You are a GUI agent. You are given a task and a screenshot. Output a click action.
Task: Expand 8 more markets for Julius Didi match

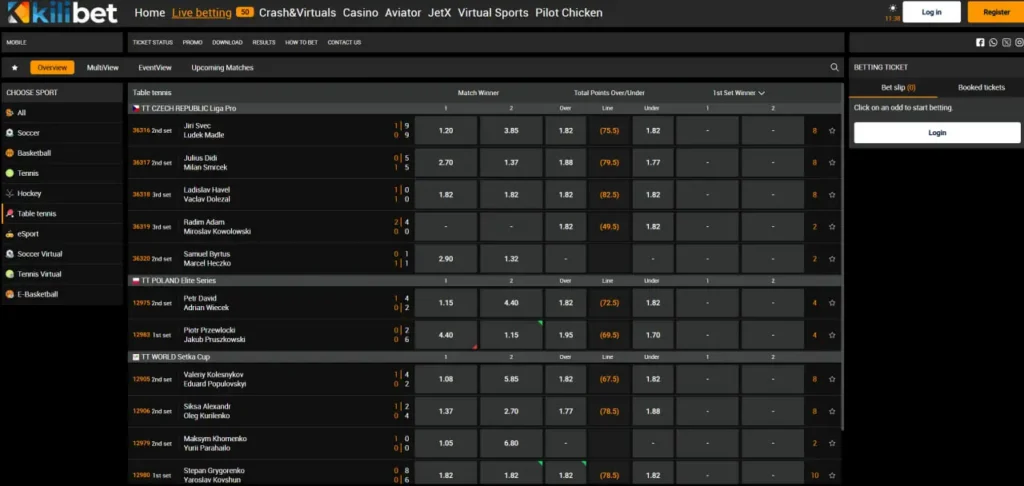814,163
